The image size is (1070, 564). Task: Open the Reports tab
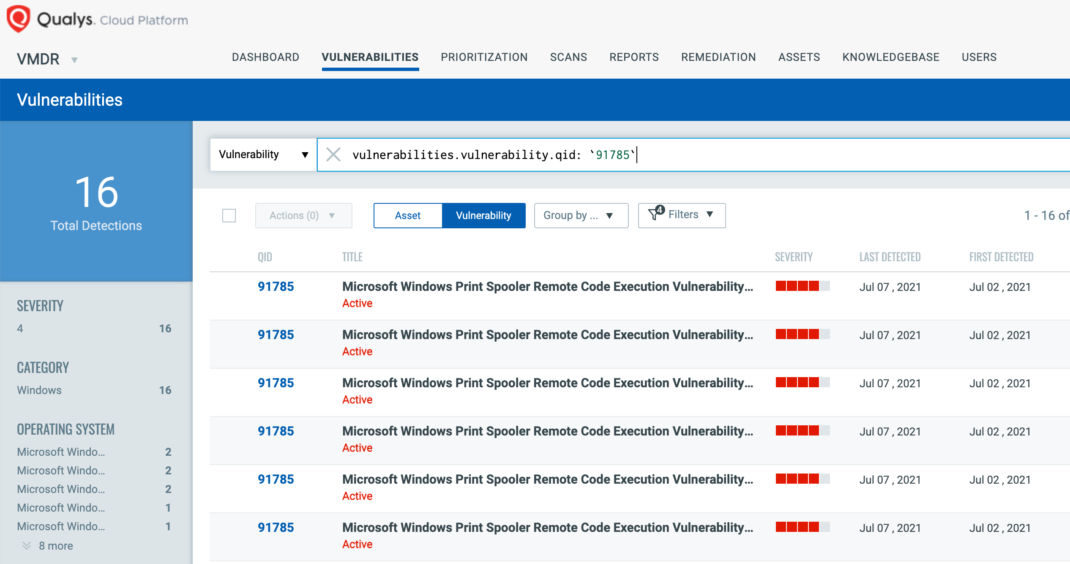[634, 57]
